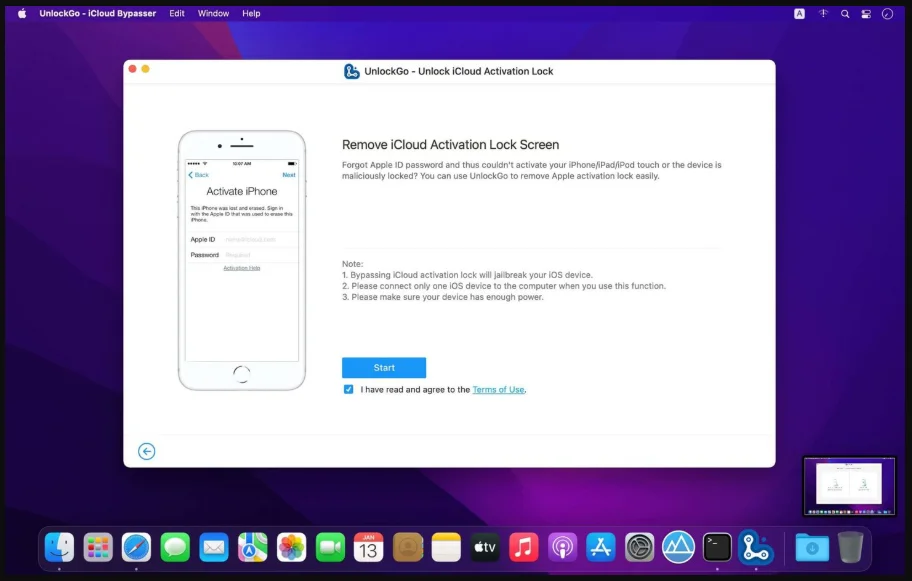912x581 pixels.
Task: Open System Preferences from the Dock
Action: [x=640, y=547]
